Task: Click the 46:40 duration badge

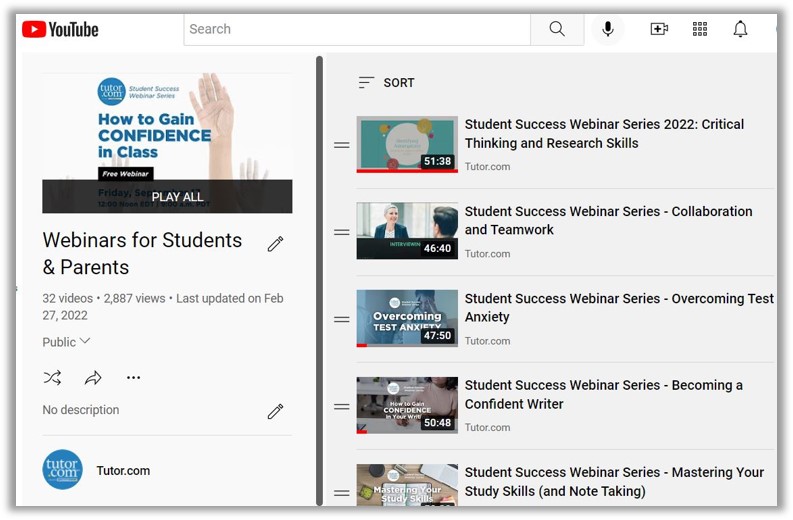Action: pos(437,248)
